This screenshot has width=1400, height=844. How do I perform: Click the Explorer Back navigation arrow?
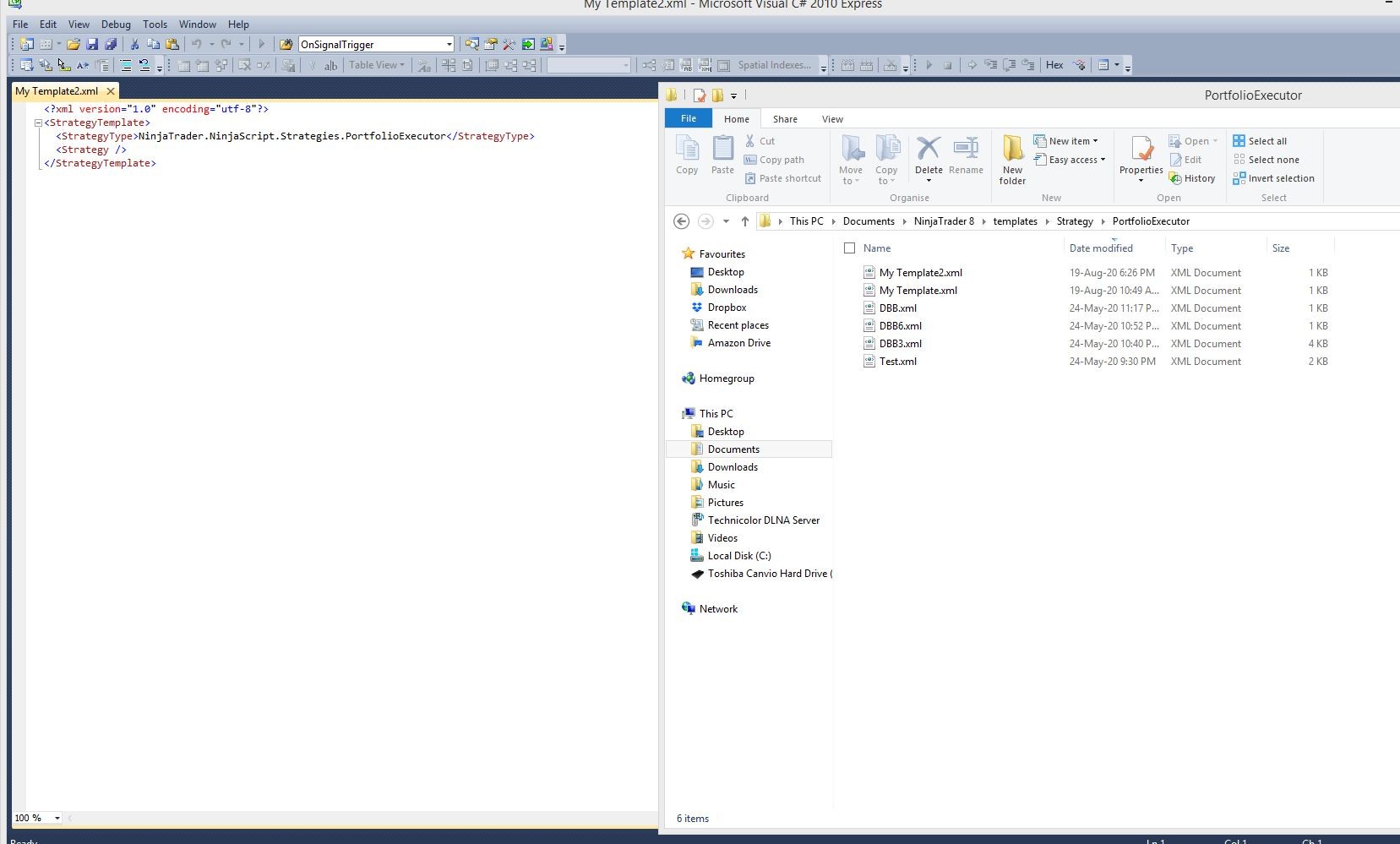pyautogui.click(x=681, y=221)
